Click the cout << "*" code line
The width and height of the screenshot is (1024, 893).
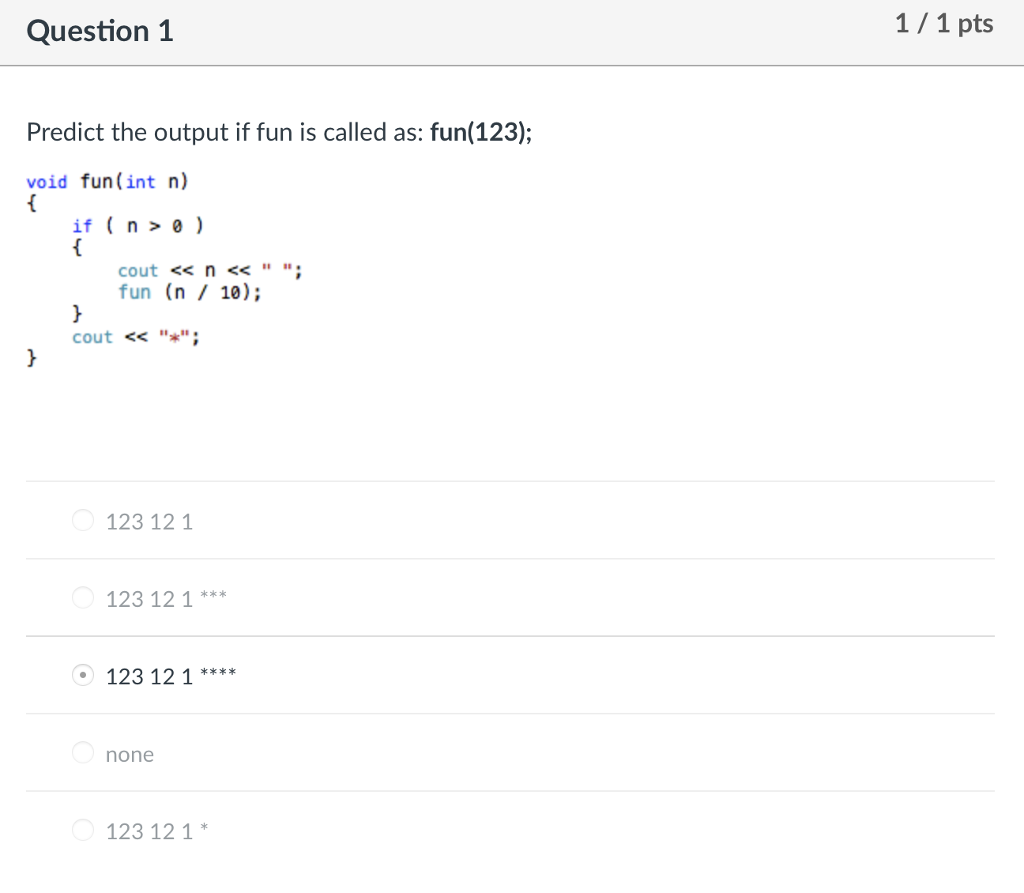[x=135, y=336]
